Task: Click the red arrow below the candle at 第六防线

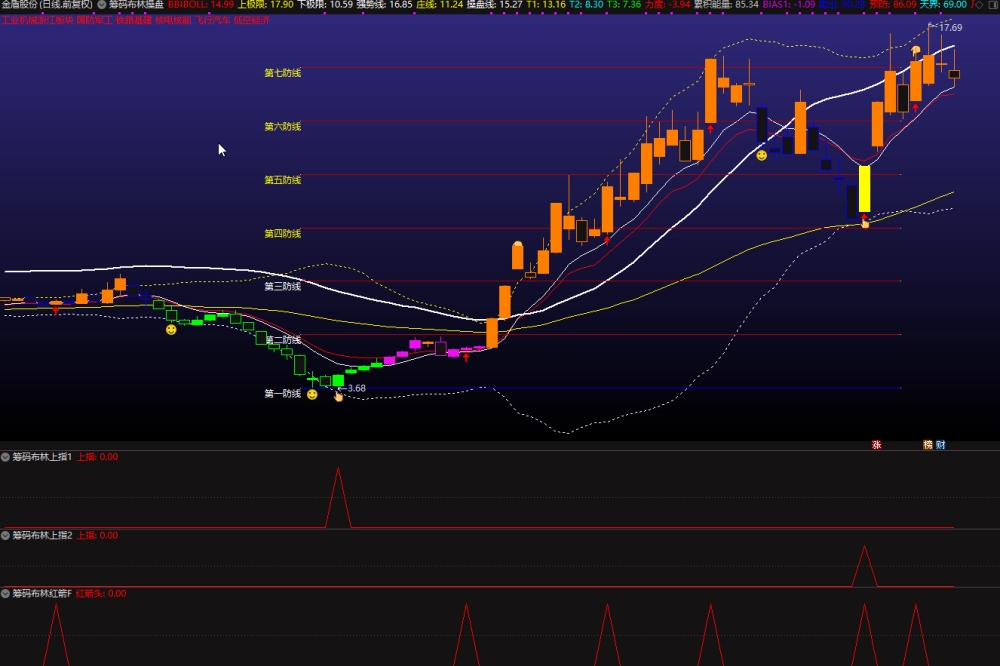Action: (x=710, y=129)
